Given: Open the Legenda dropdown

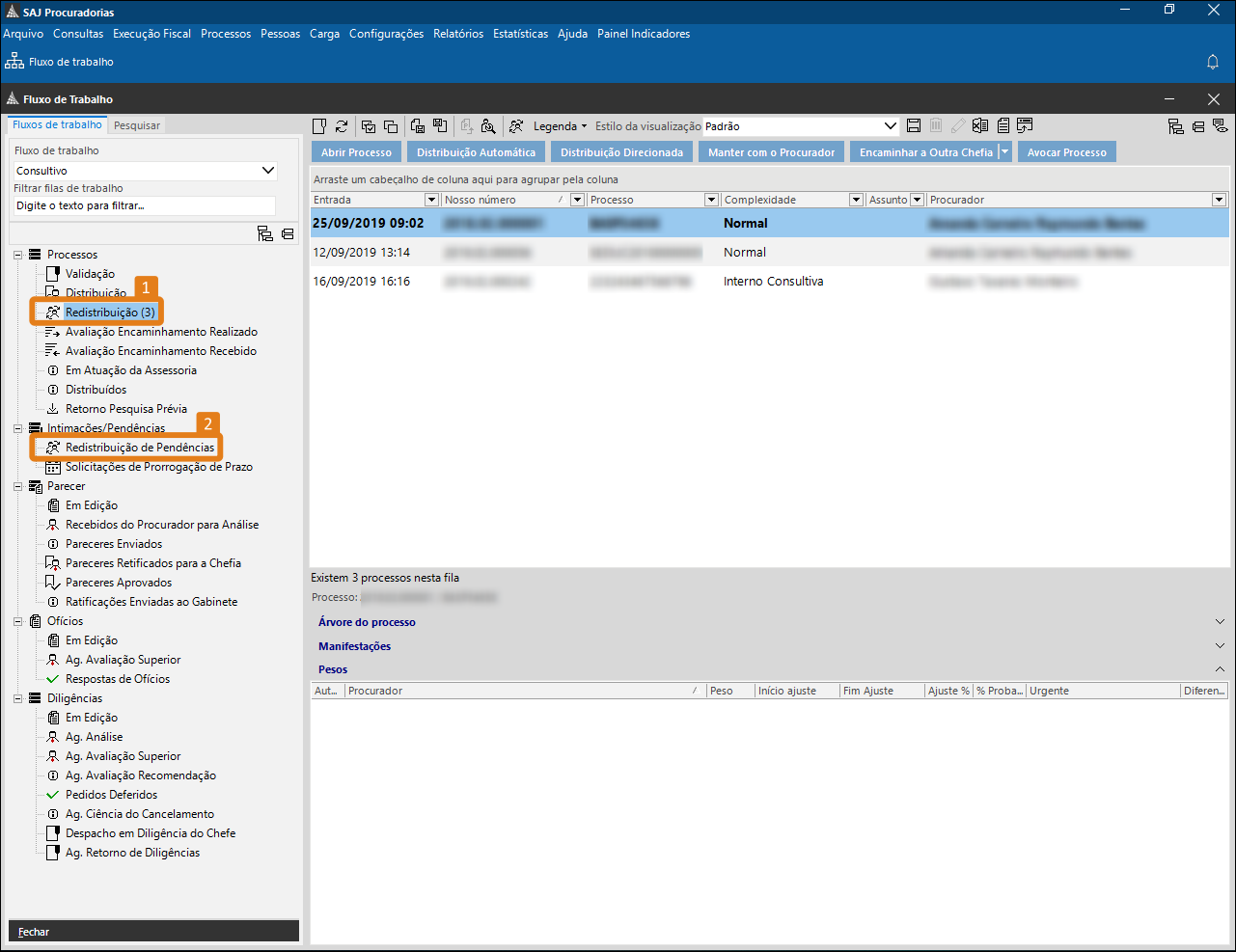Looking at the screenshot, I should pos(560,126).
